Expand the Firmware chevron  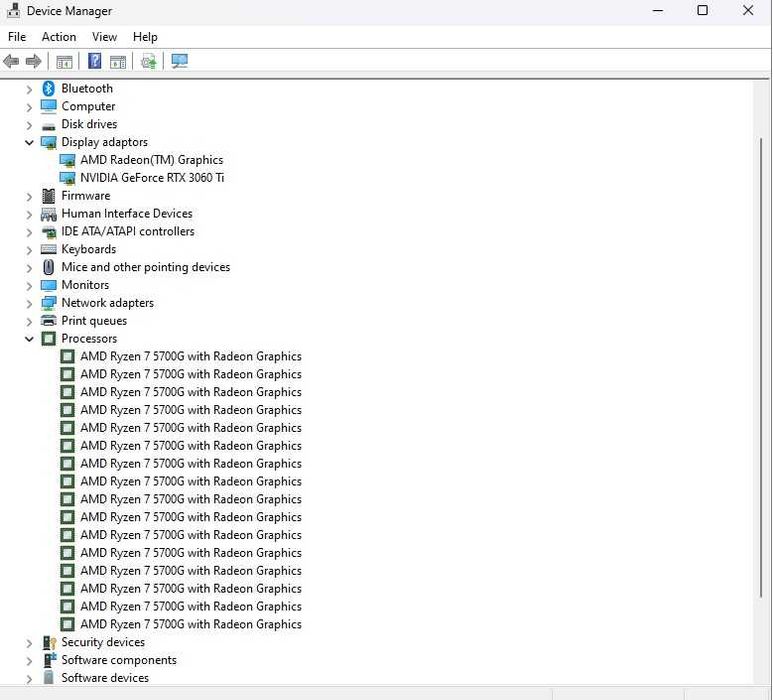coord(29,196)
